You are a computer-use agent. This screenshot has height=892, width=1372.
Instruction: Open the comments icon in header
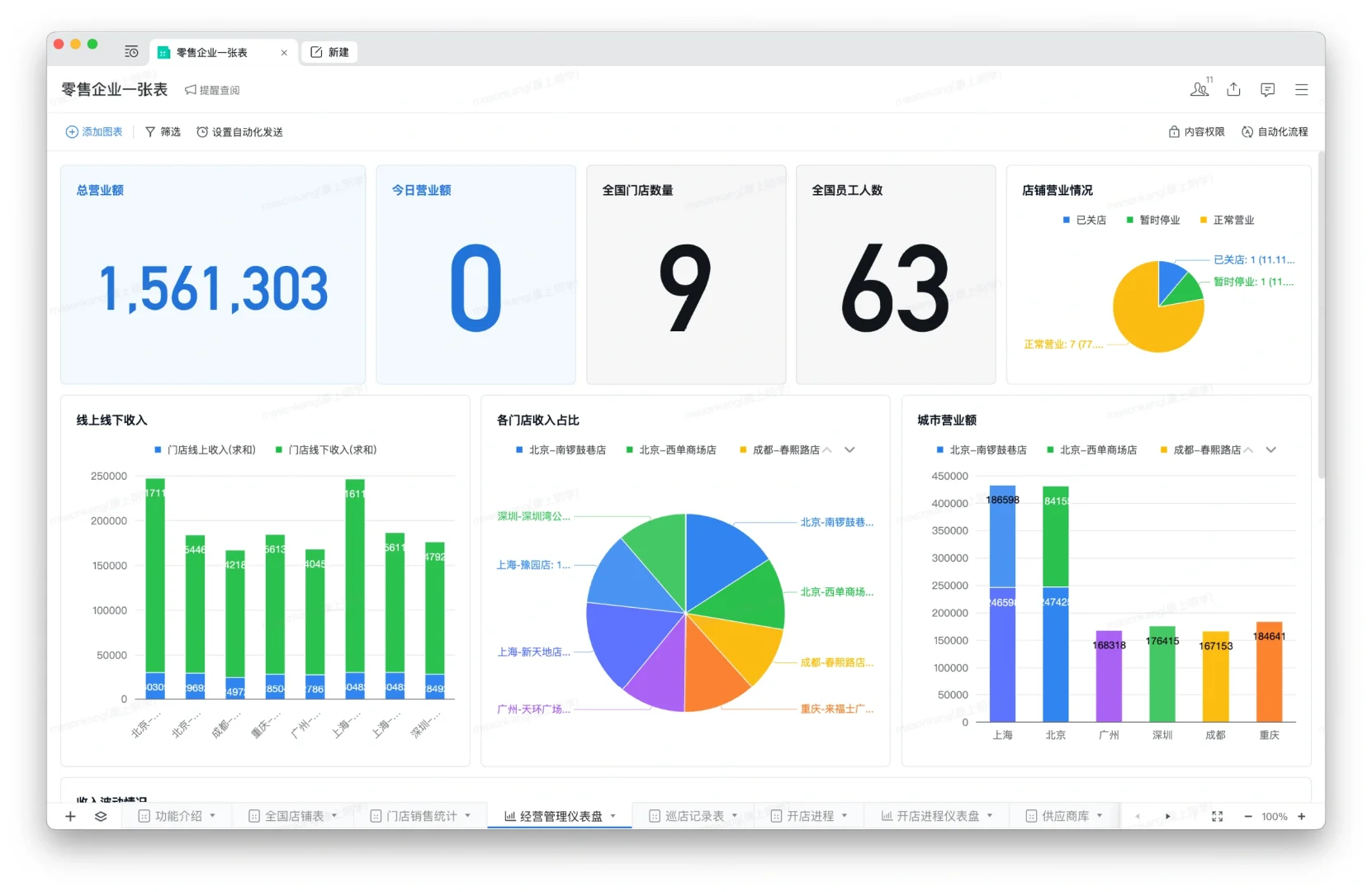tap(1268, 89)
